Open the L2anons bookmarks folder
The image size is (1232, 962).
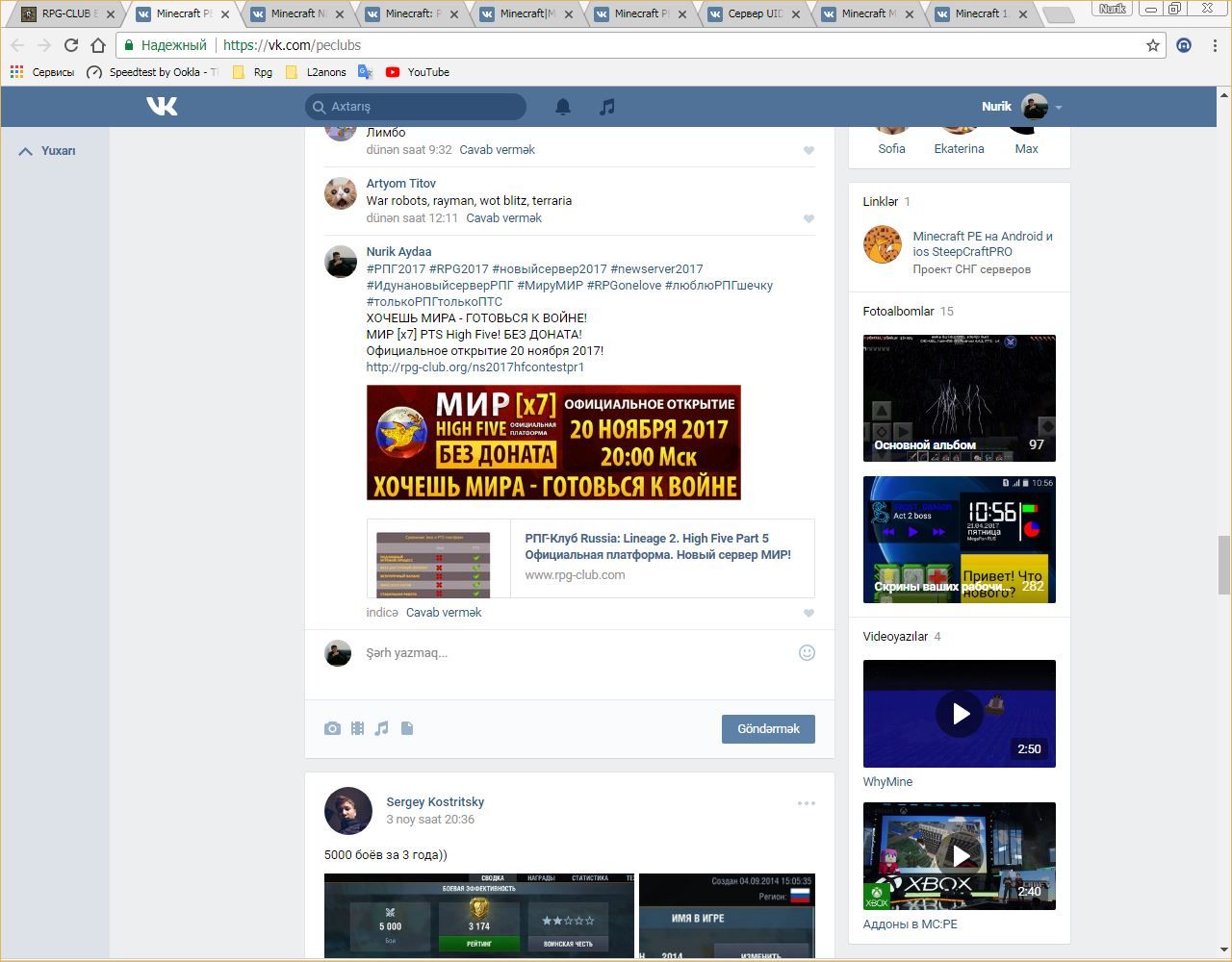(x=316, y=72)
